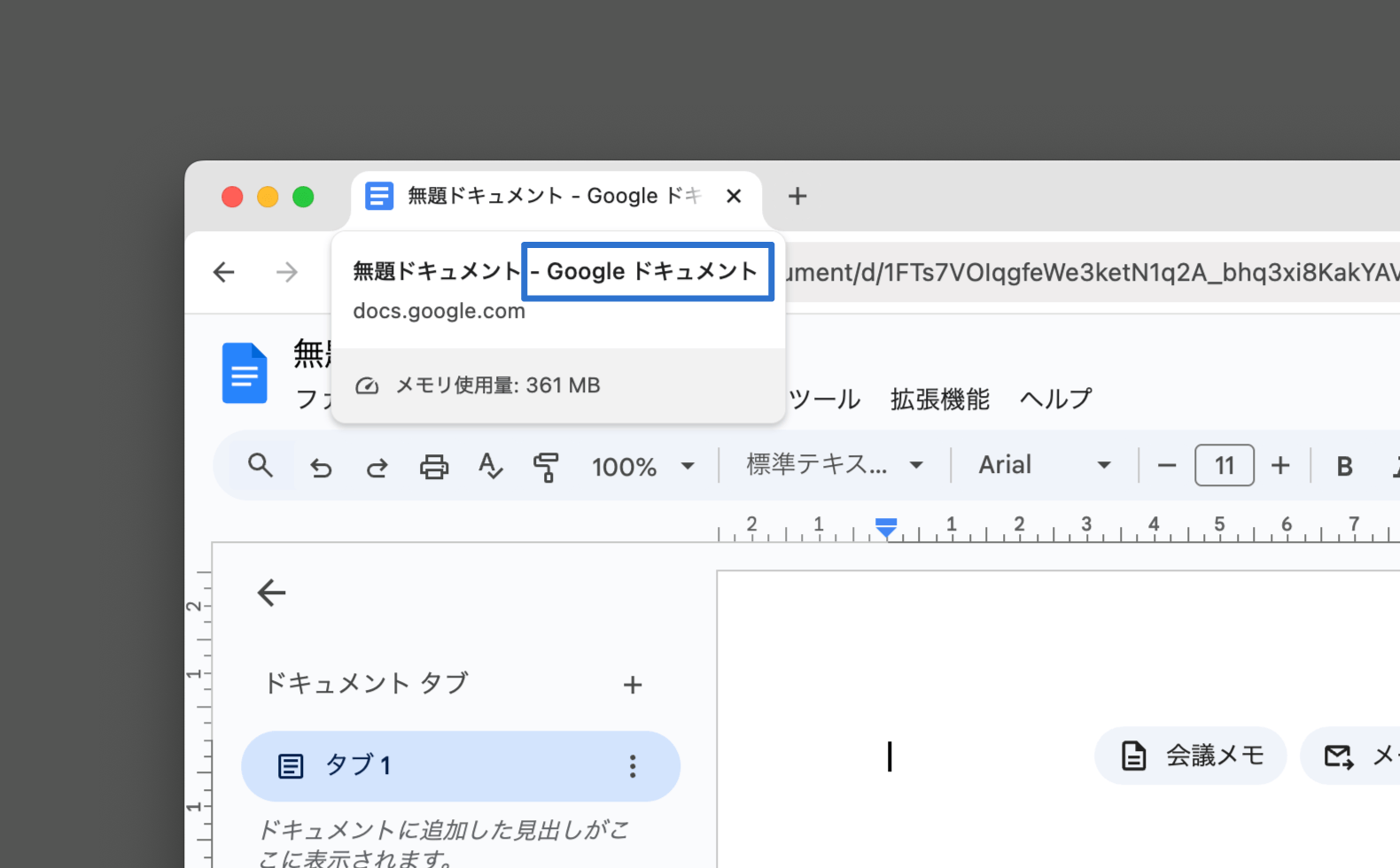Expand the 標準テキスト style dropdown
The image size is (1400, 868).
pos(834,465)
